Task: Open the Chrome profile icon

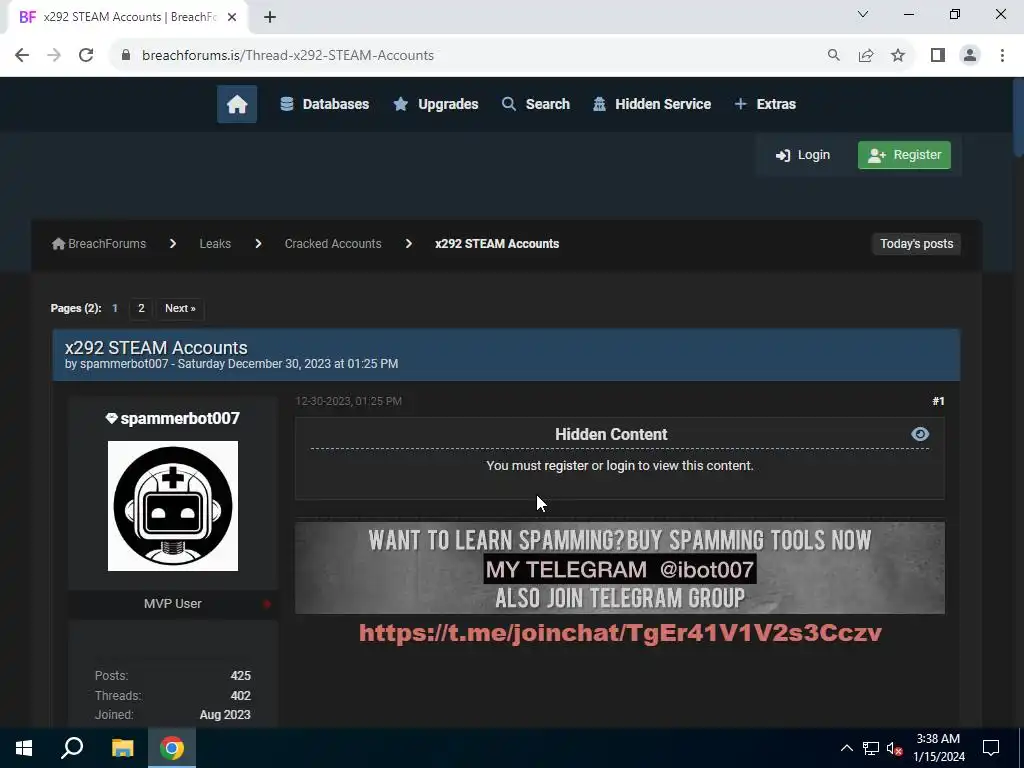Action: [970, 55]
